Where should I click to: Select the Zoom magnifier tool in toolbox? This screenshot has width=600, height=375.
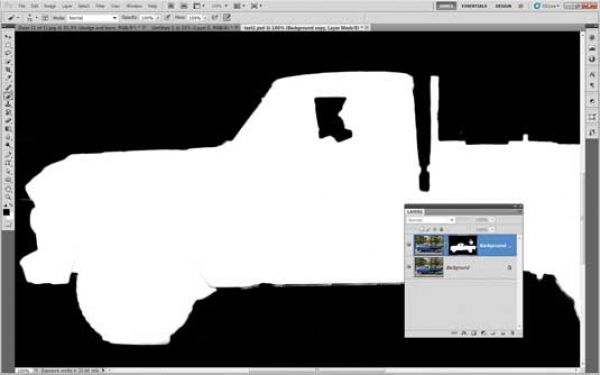(x=8, y=197)
